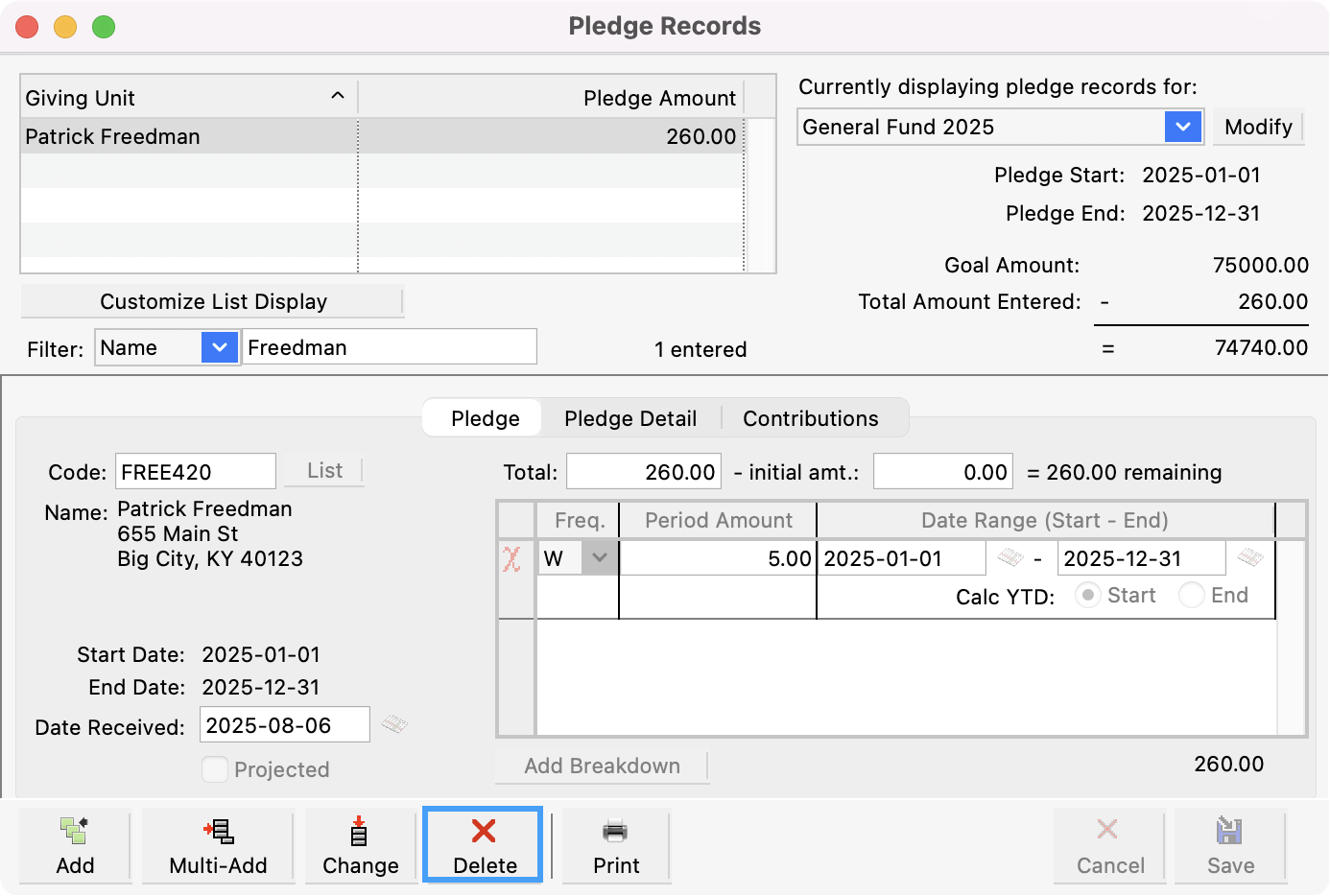Click the Freedman filter text field
Viewport: 1330px width, 896px height.
pyautogui.click(x=389, y=345)
